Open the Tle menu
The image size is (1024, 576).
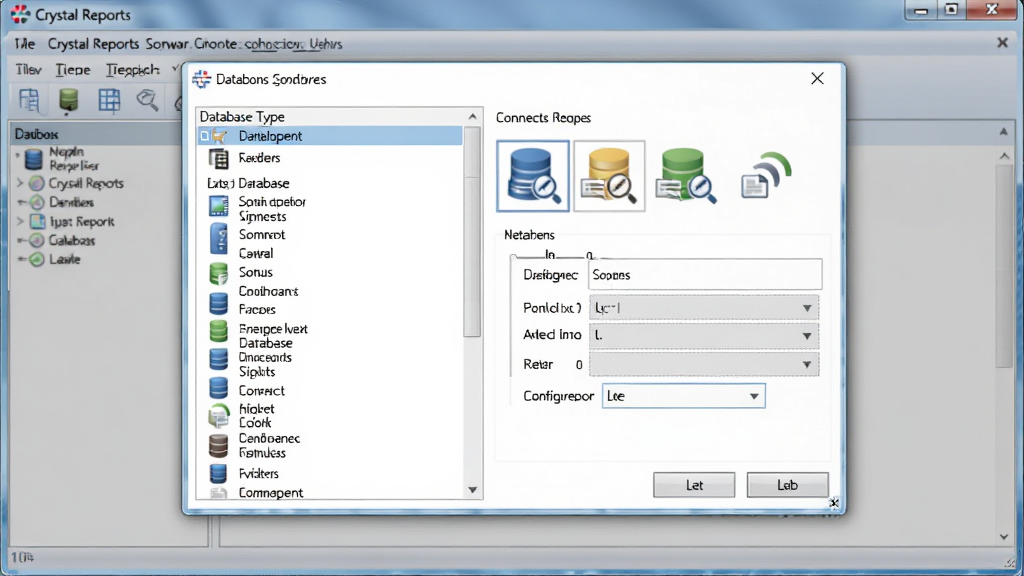24,44
